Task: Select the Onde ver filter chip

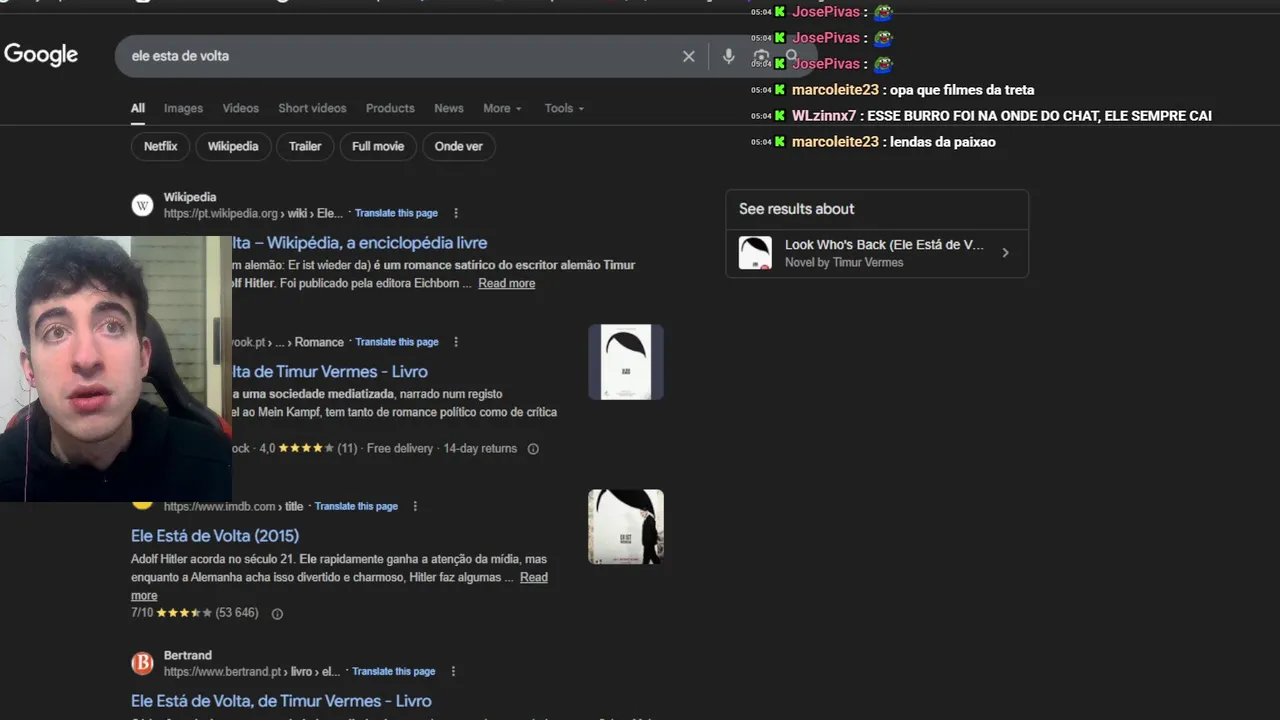Action: tap(459, 146)
